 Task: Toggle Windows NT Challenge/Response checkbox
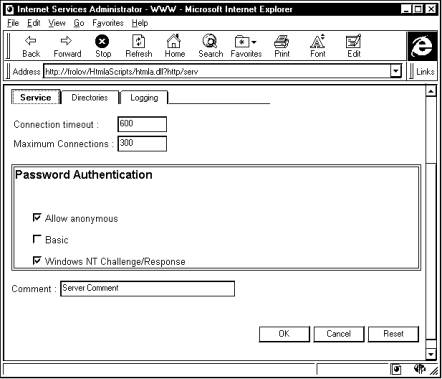tap(37, 260)
